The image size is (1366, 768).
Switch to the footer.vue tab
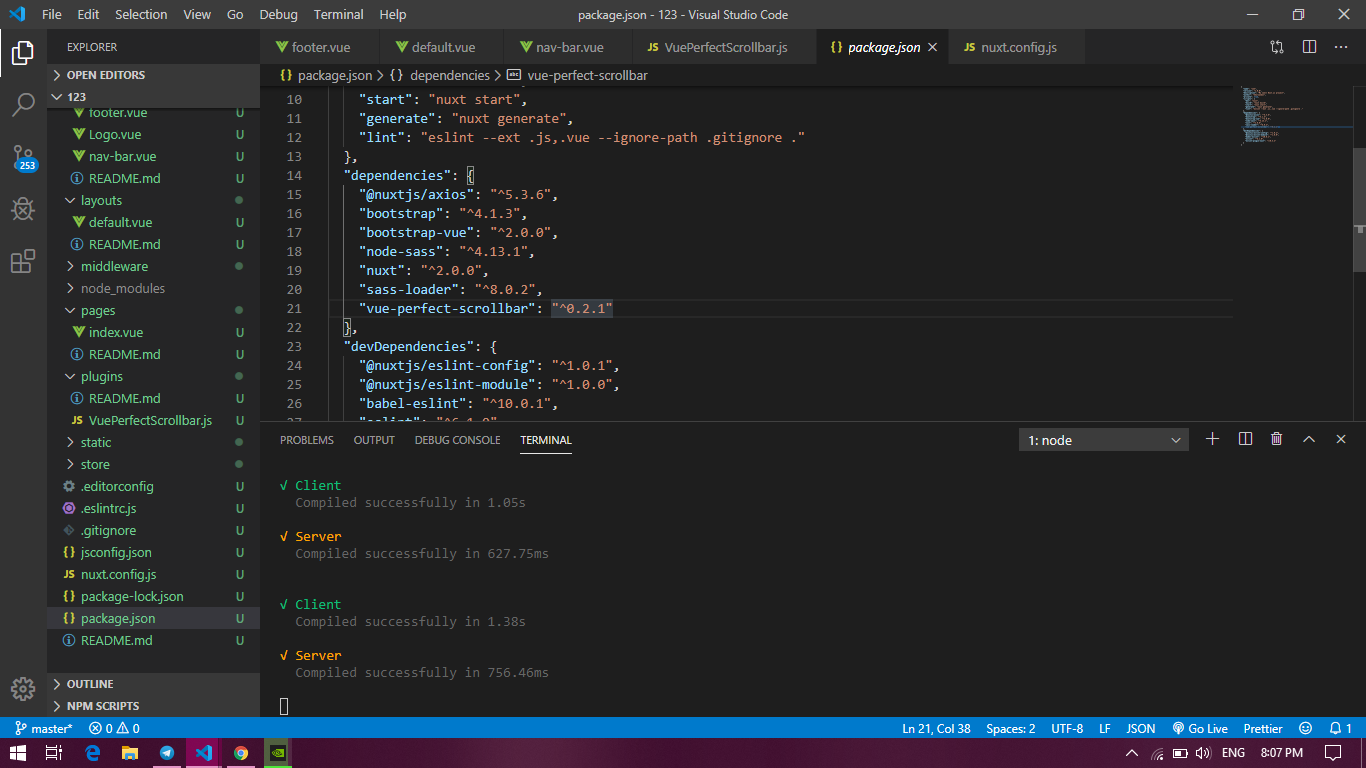[320, 47]
